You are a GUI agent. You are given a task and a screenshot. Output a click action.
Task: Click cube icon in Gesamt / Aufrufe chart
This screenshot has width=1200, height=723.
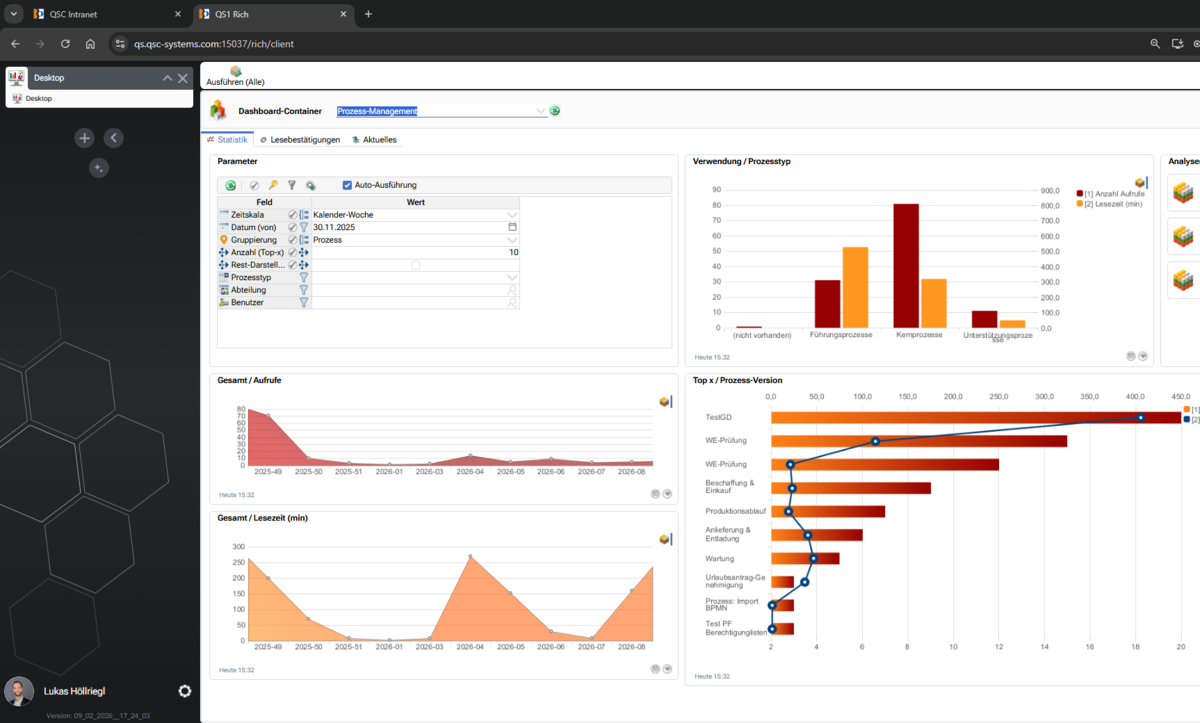(x=665, y=401)
